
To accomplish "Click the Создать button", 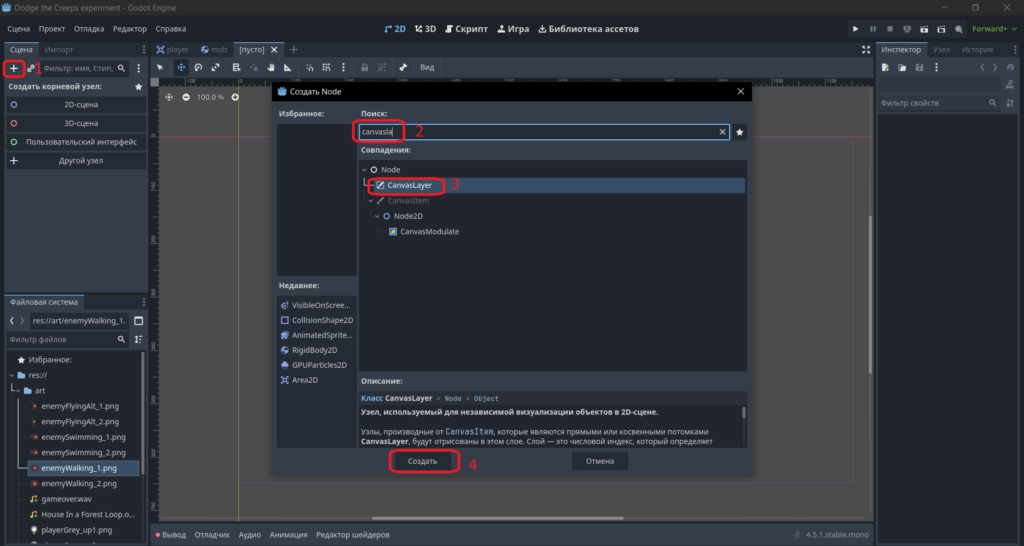I will [423, 461].
